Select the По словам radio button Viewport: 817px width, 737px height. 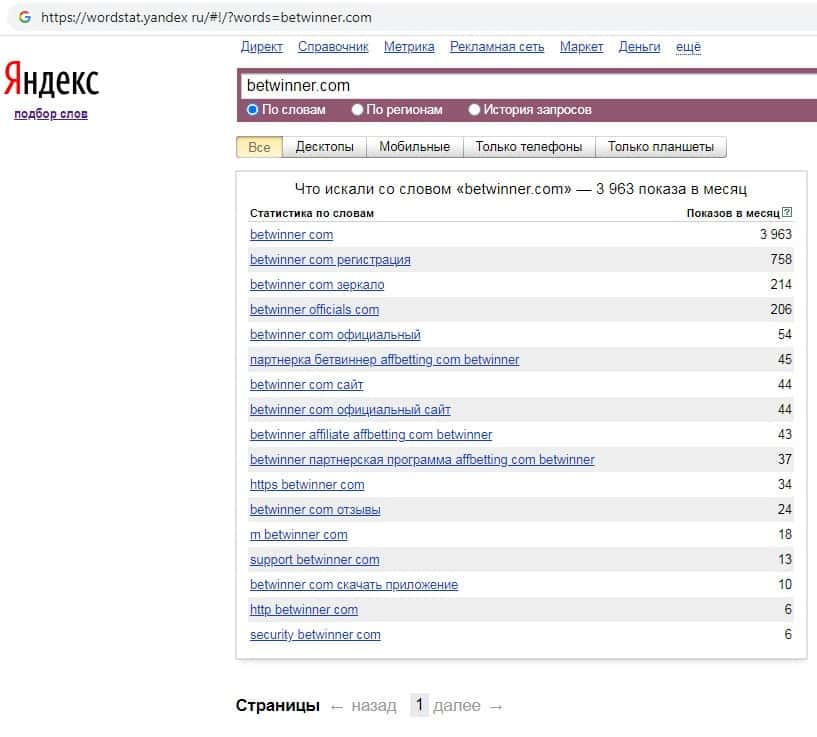click(x=253, y=110)
